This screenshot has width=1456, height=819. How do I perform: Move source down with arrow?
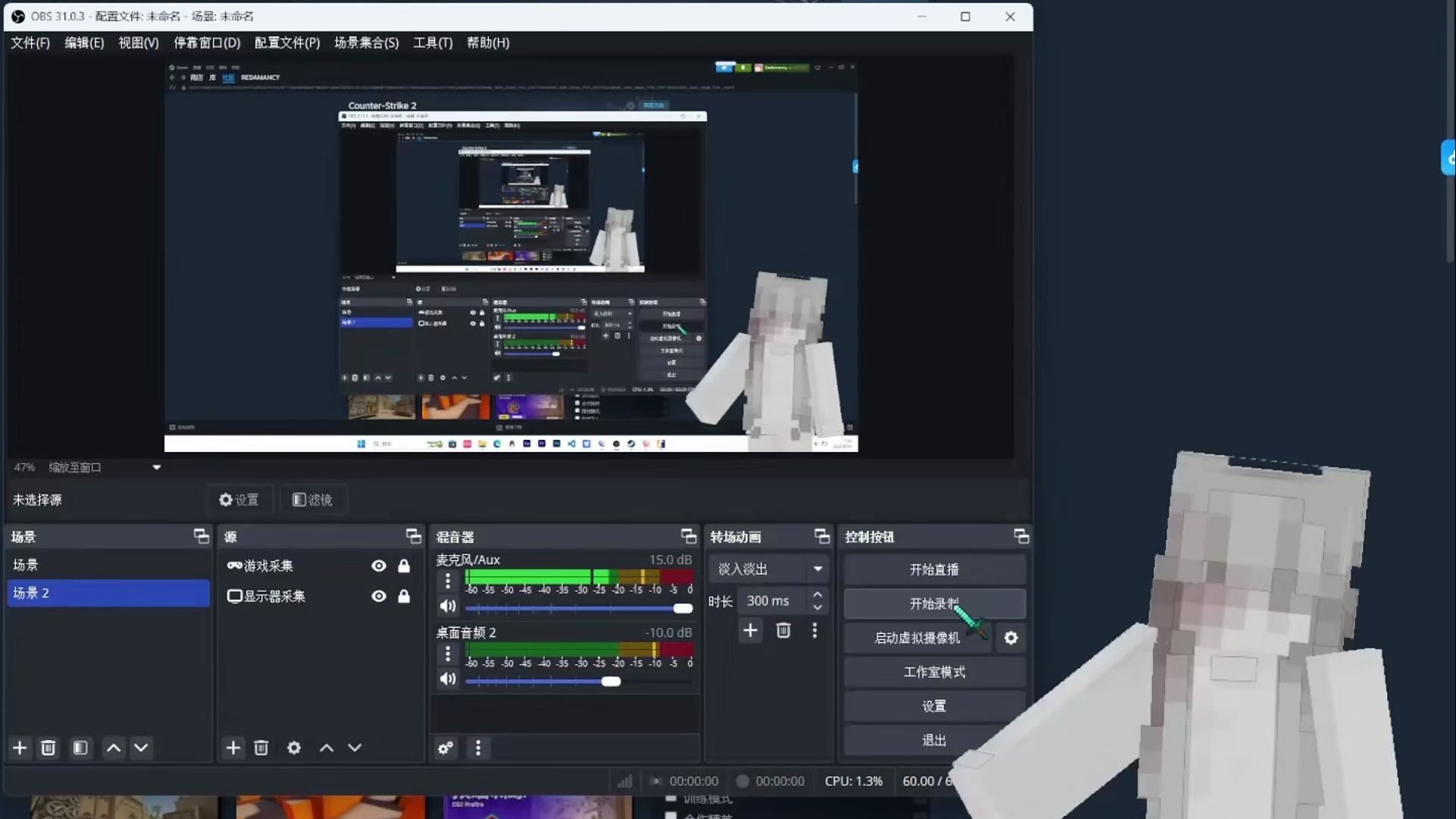pos(355,748)
